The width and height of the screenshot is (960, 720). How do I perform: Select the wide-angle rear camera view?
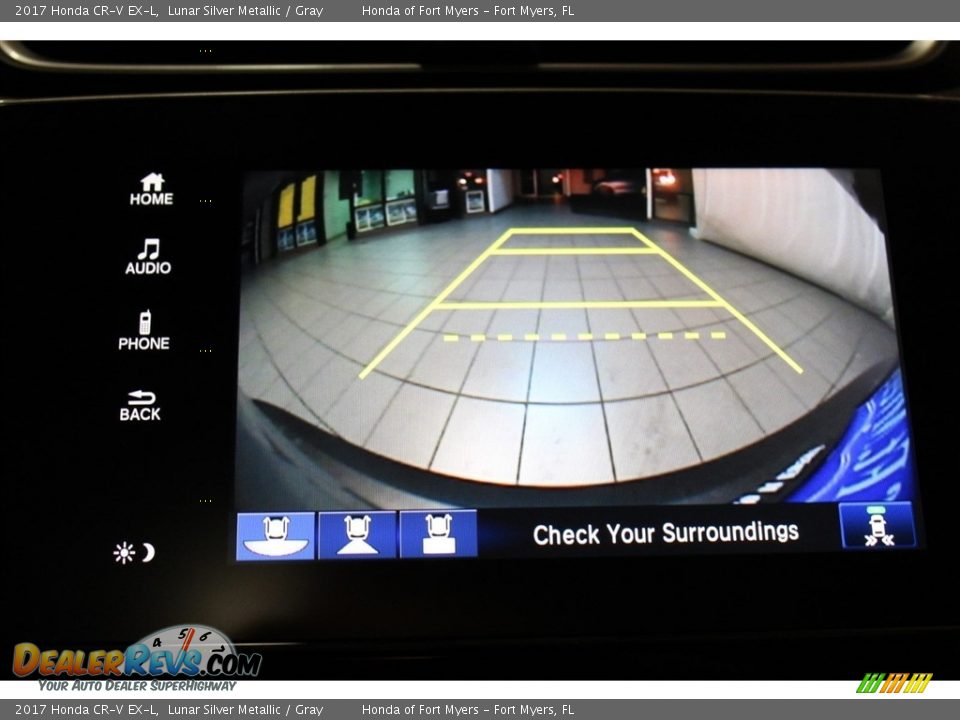pos(276,535)
